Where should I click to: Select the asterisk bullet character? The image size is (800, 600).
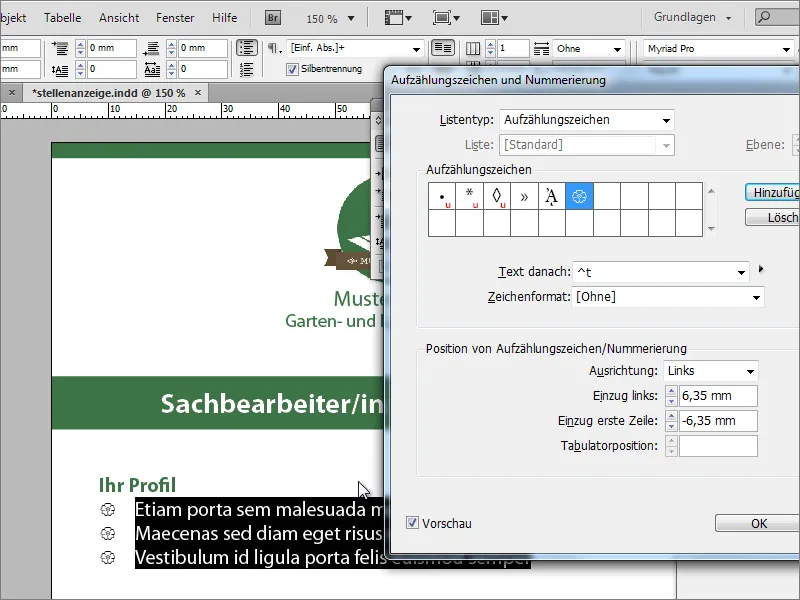click(468, 197)
